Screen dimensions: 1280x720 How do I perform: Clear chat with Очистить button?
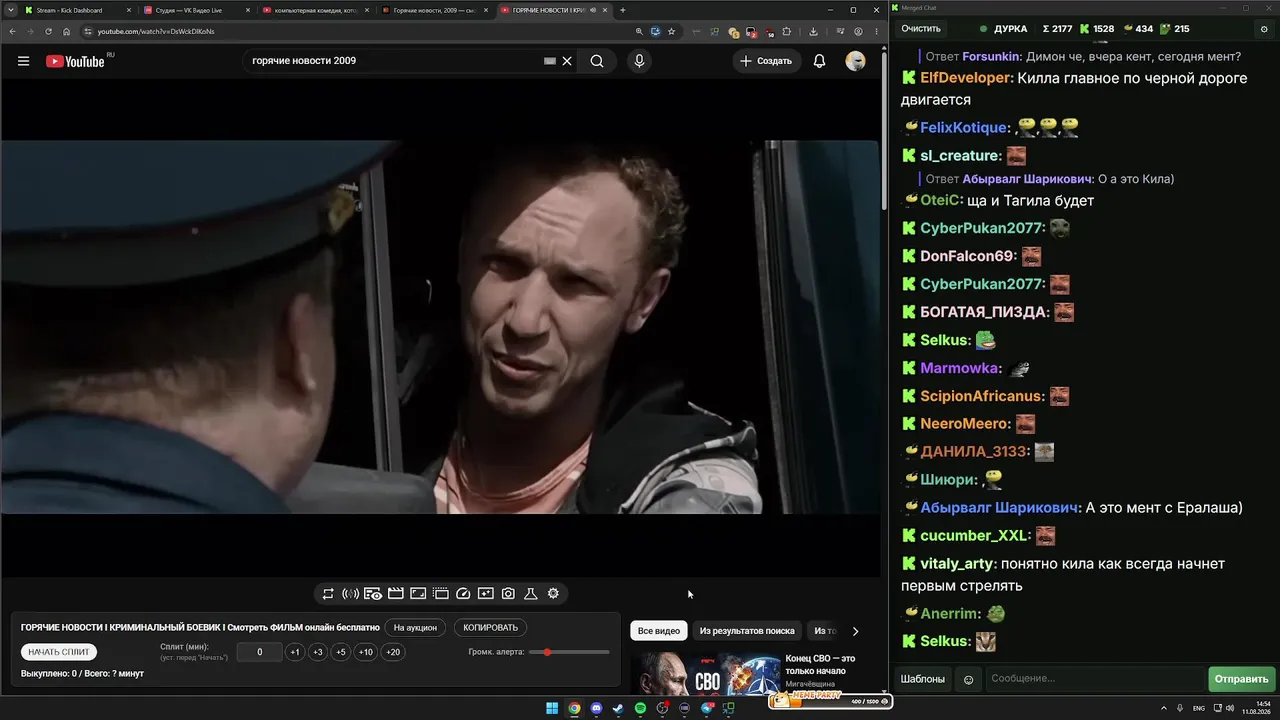click(921, 29)
